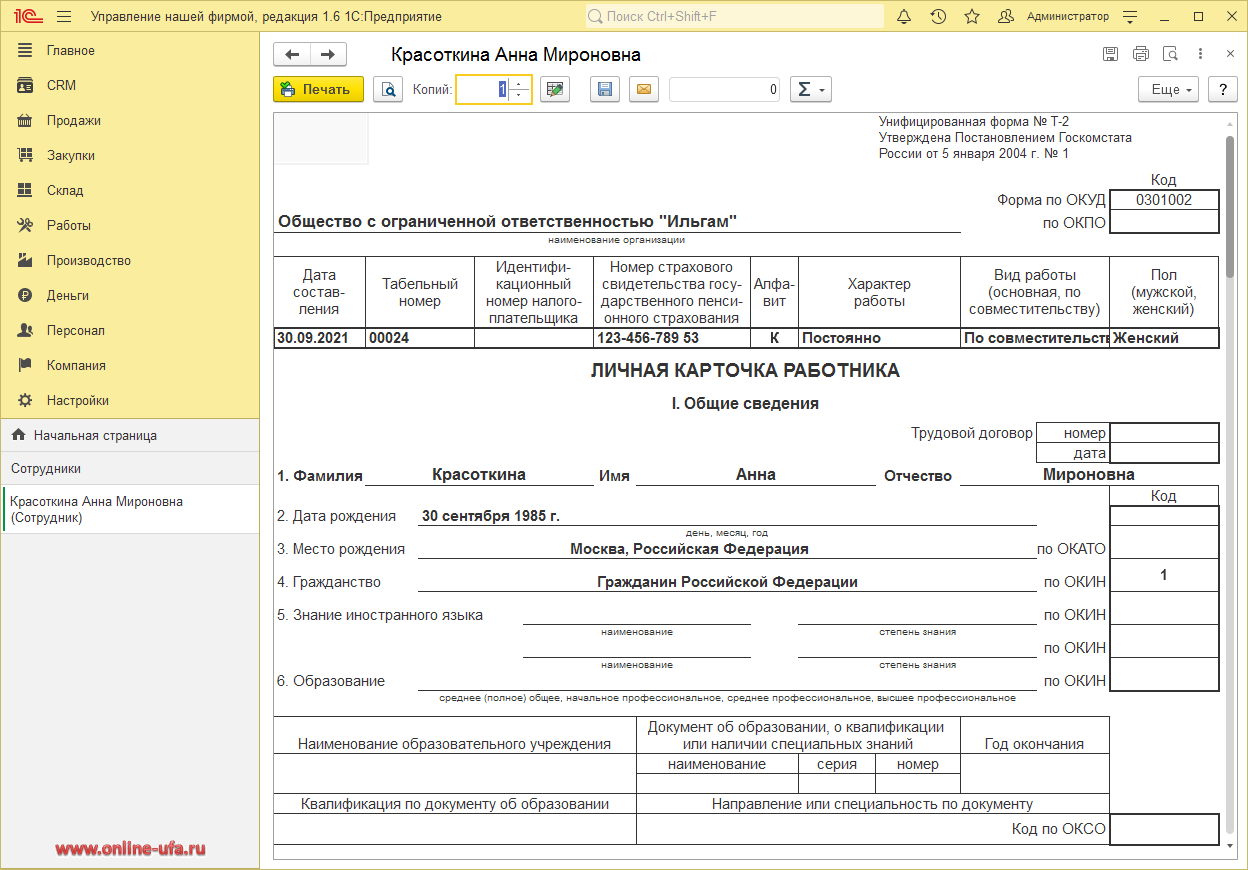Select Москва, Российская Федерация text

(689, 549)
